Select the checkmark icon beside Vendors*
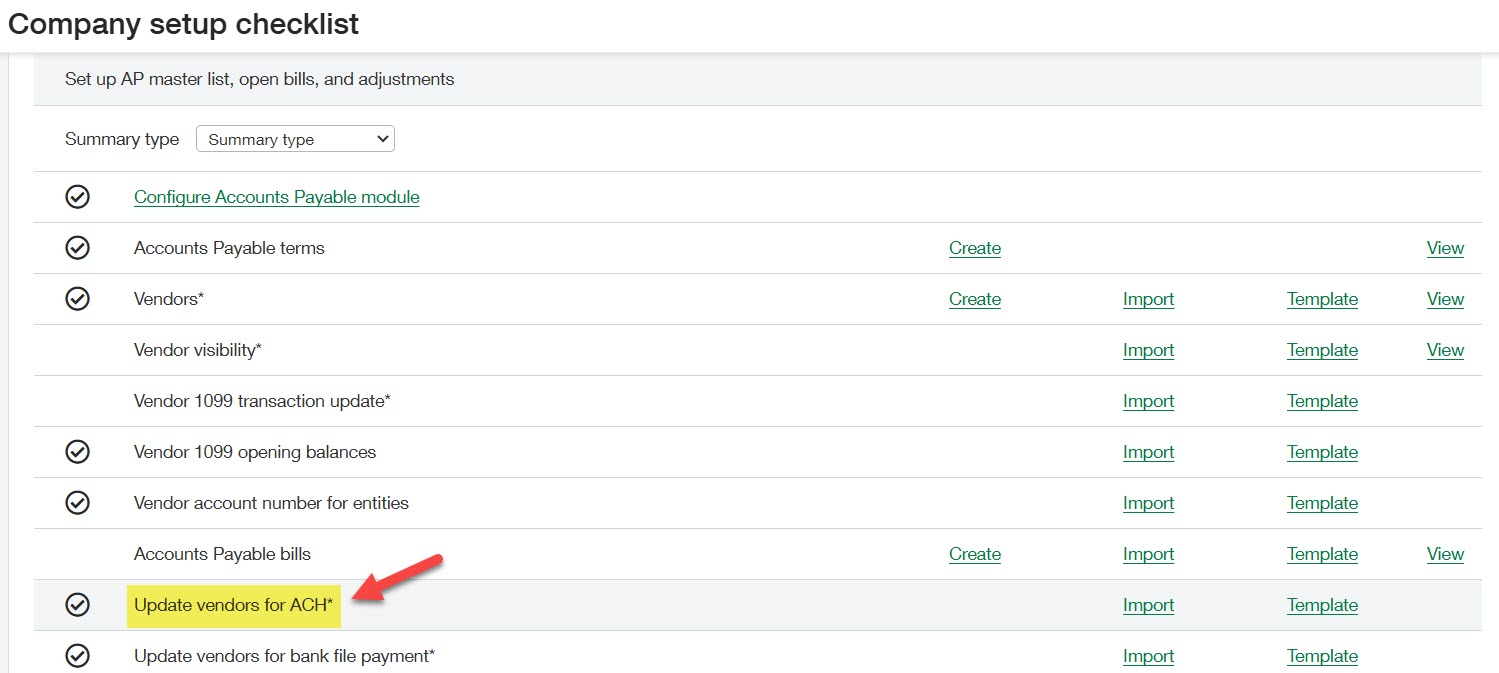 [x=78, y=299]
